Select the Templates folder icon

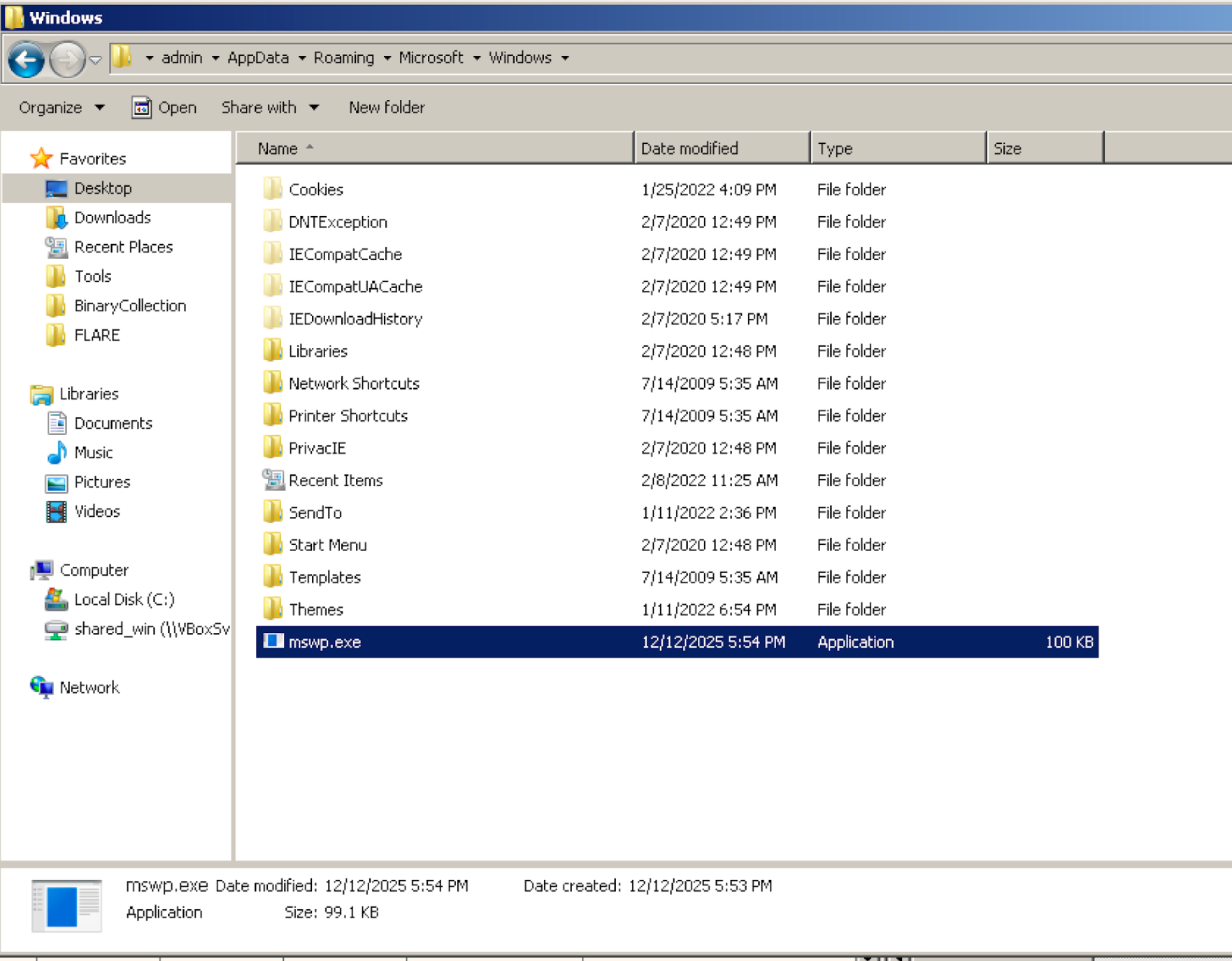click(x=273, y=576)
